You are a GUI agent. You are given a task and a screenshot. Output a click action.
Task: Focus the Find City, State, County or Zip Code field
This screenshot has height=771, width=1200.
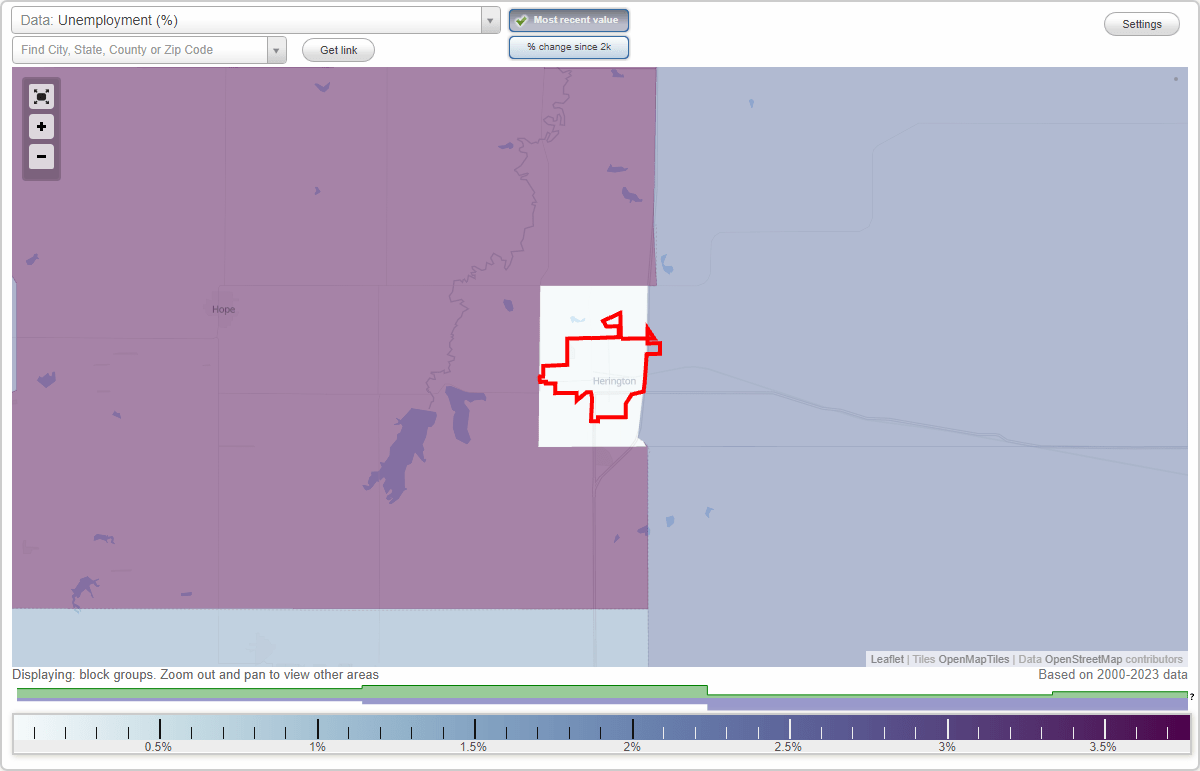pyautogui.click(x=140, y=50)
